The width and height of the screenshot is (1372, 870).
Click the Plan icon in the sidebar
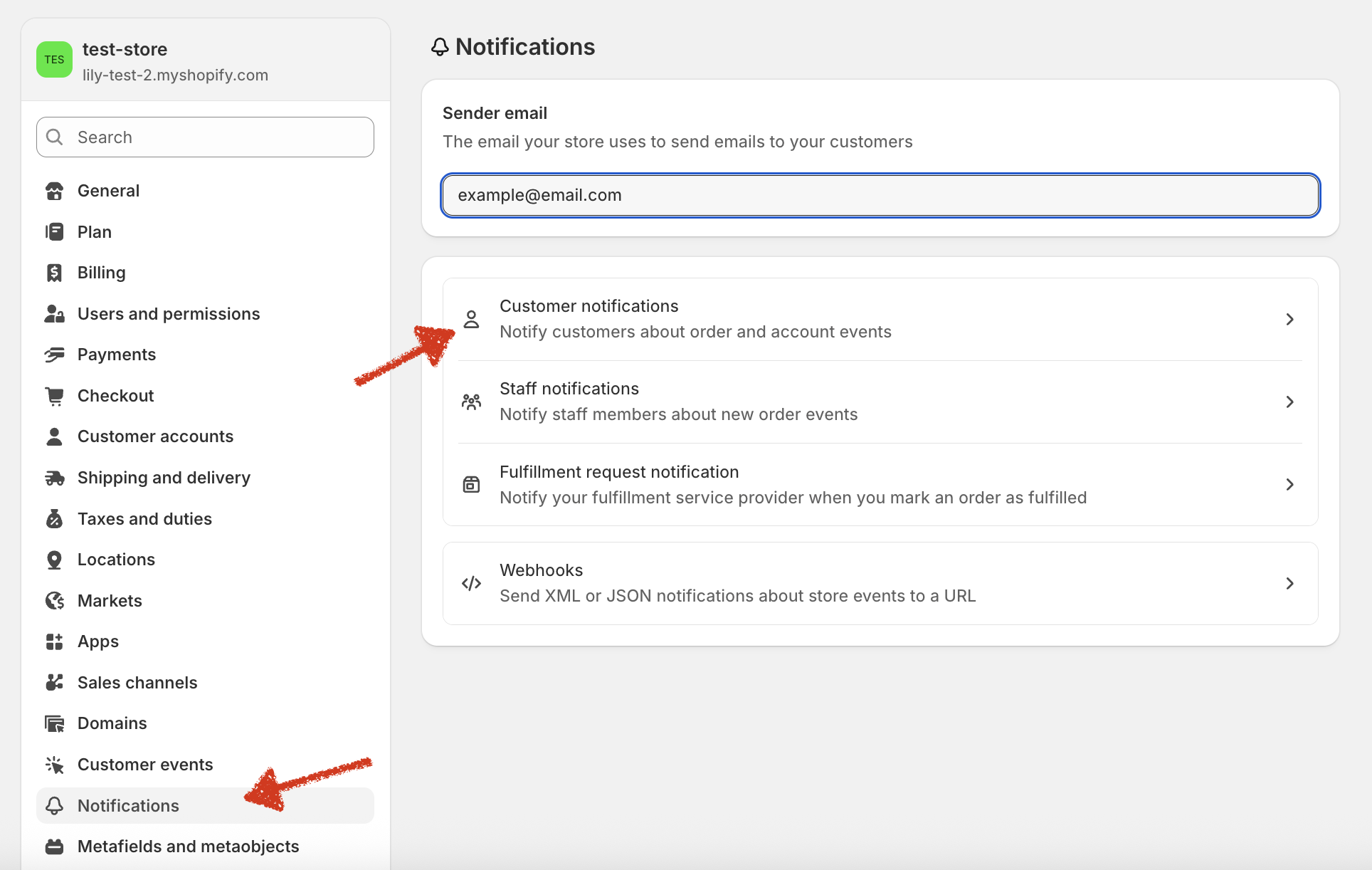click(55, 232)
